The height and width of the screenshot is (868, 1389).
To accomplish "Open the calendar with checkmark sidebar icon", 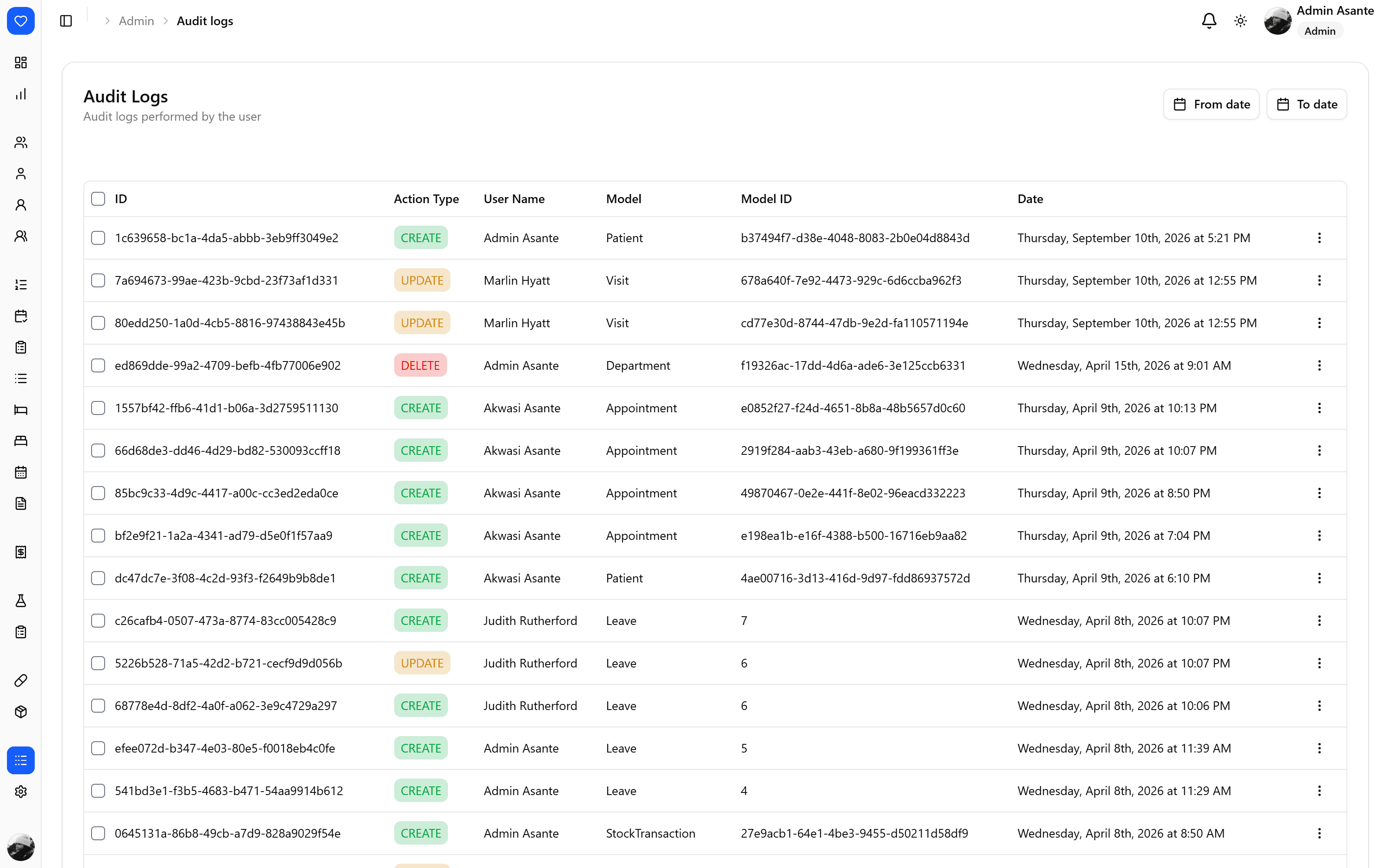I will pos(21,316).
